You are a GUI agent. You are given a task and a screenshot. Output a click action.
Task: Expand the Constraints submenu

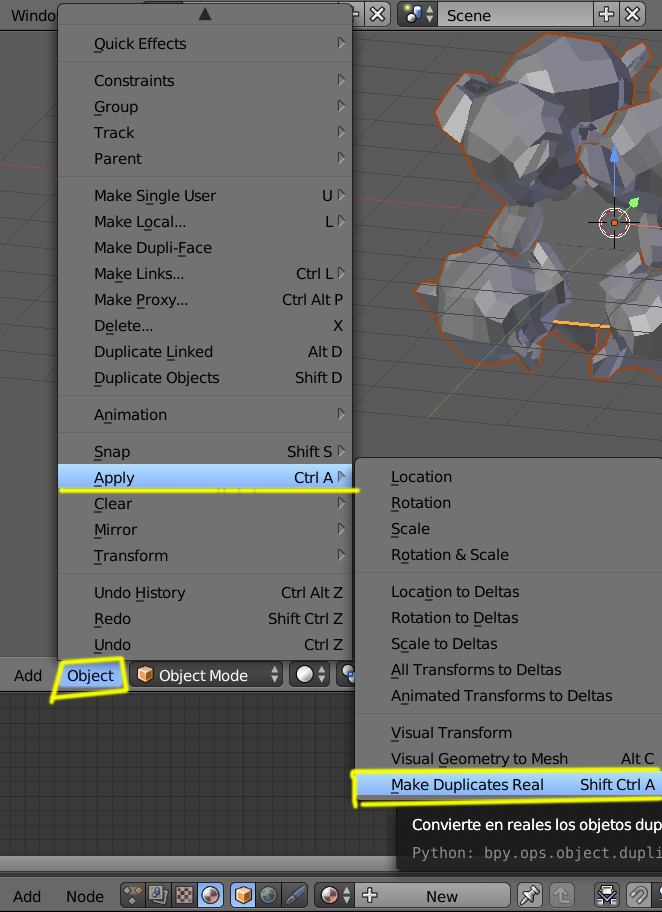[x=205, y=80]
